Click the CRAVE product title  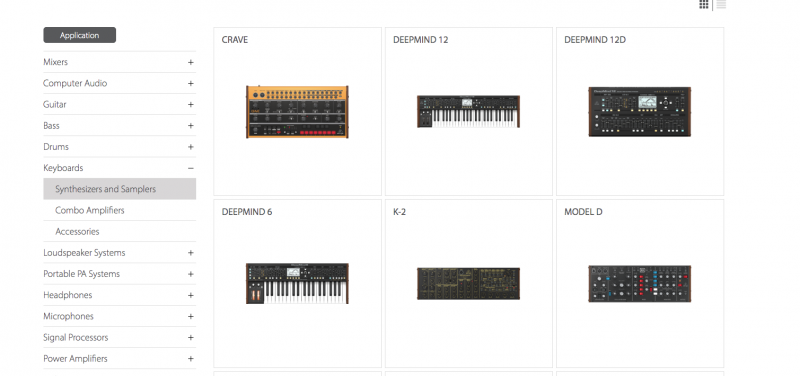[x=235, y=40]
